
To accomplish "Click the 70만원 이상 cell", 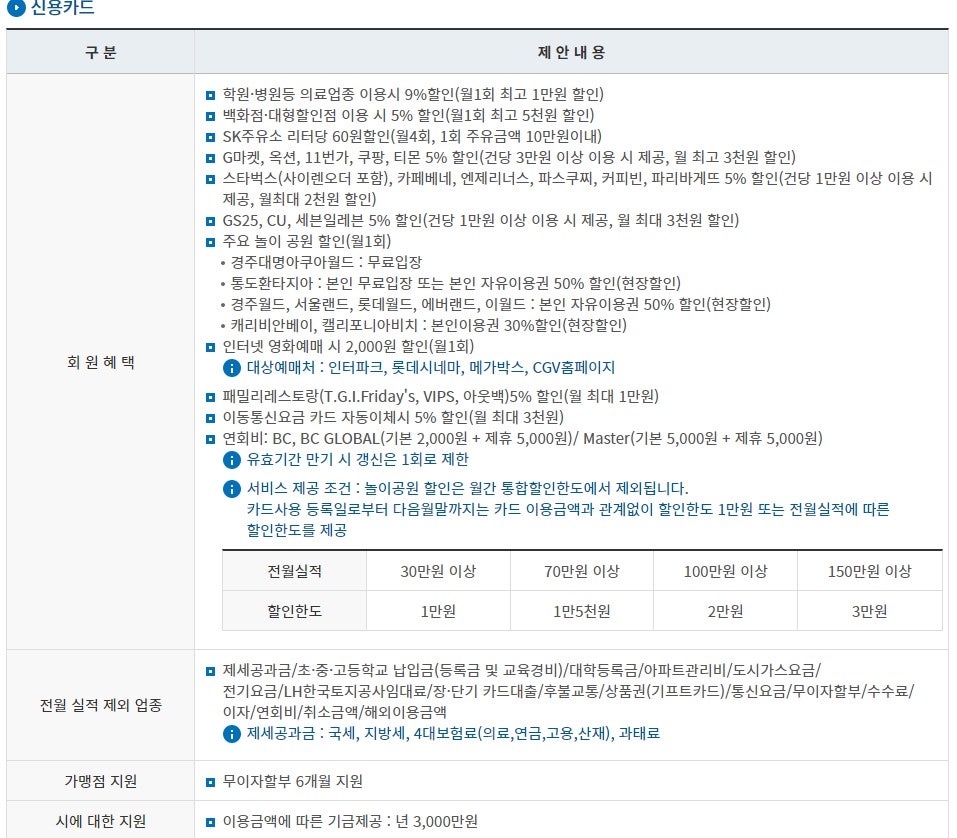I will coord(582,571).
